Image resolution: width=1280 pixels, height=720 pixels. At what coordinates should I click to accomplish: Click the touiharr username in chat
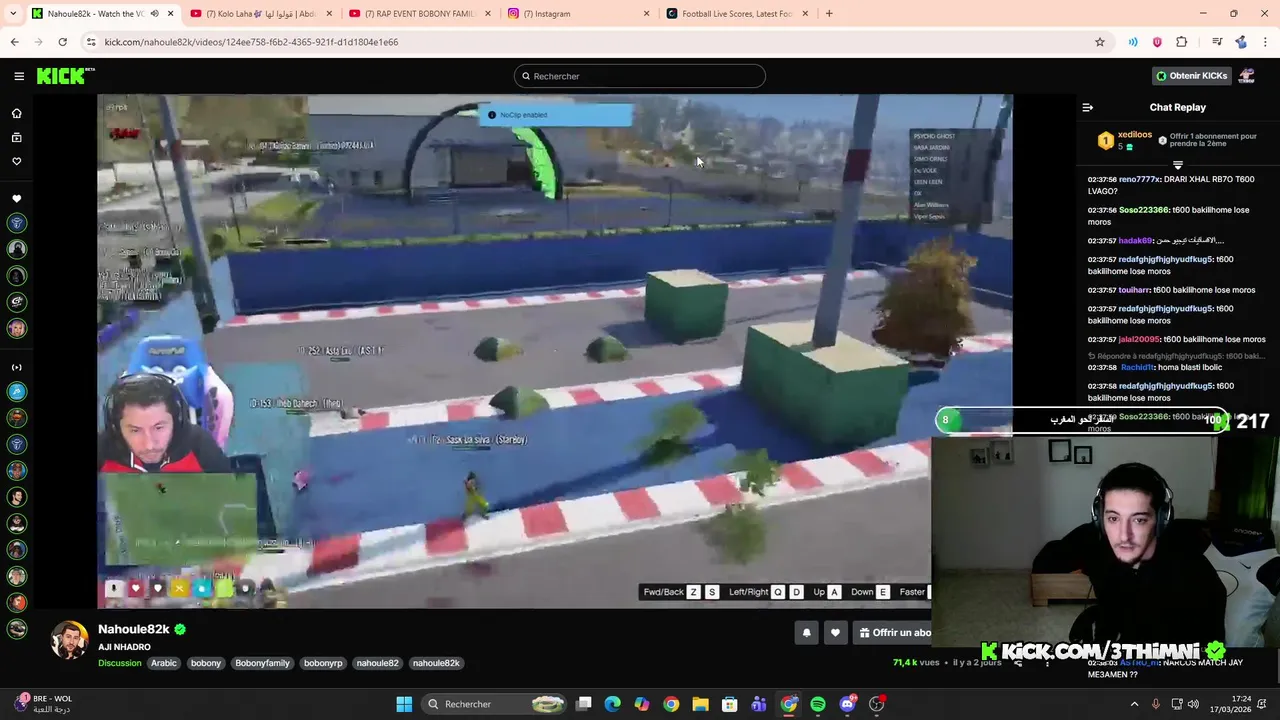click(x=1135, y=290)
